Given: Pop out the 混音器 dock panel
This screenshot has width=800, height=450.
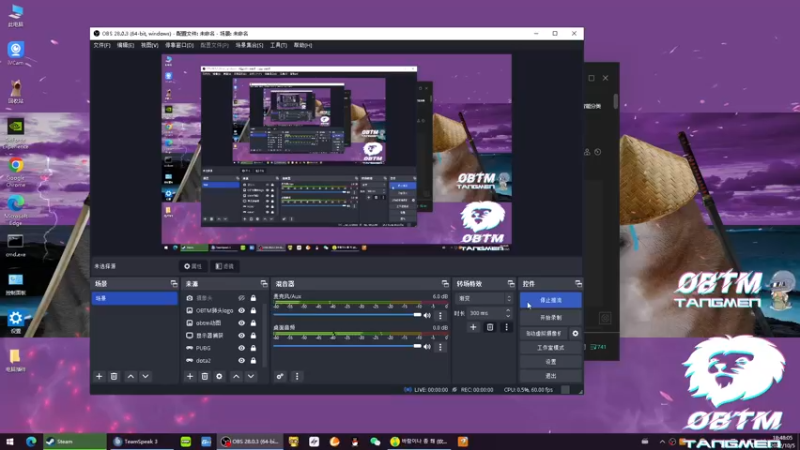Looking at the screenshot, I should 445,284.
